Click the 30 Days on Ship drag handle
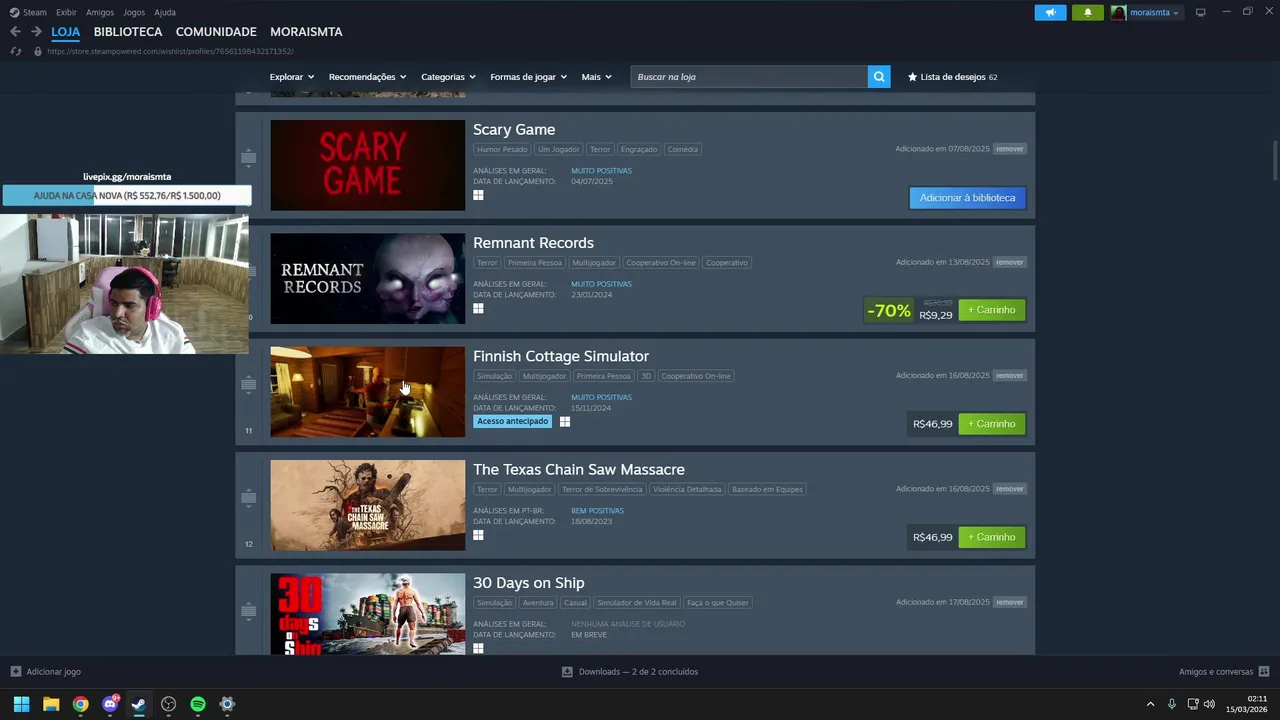Image resolution: width=1280 pixels, height=720 pixels. click(249, 611)
